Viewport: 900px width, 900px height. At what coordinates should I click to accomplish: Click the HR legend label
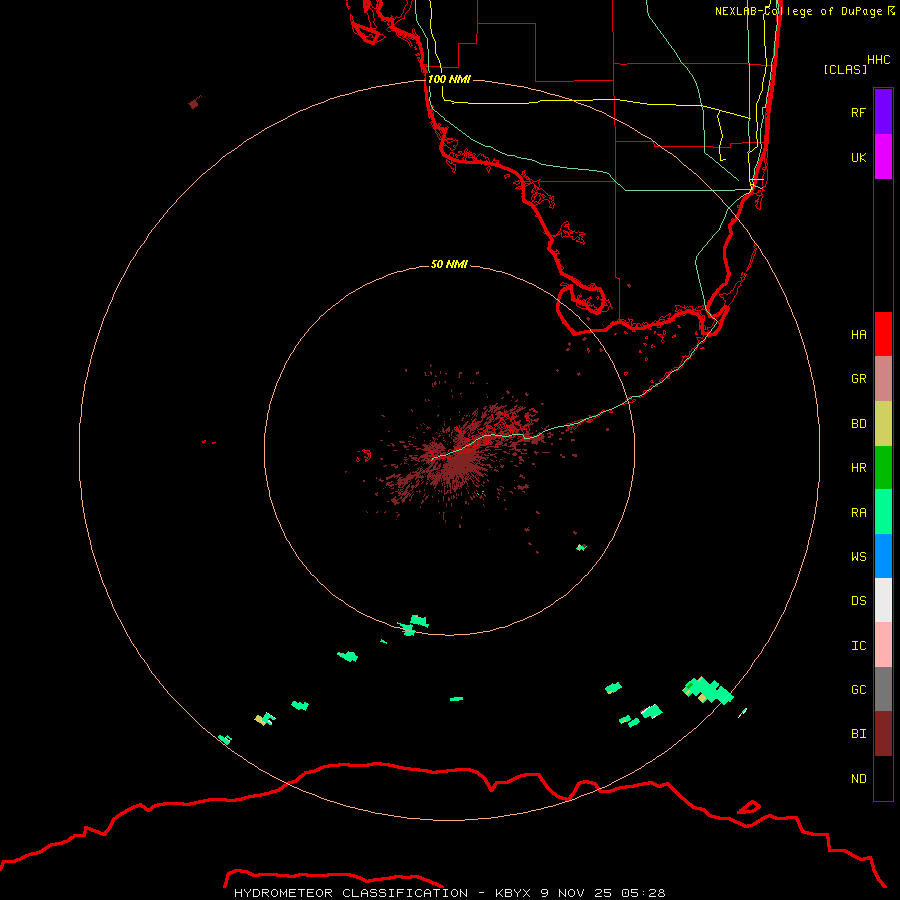coord(858,468)
